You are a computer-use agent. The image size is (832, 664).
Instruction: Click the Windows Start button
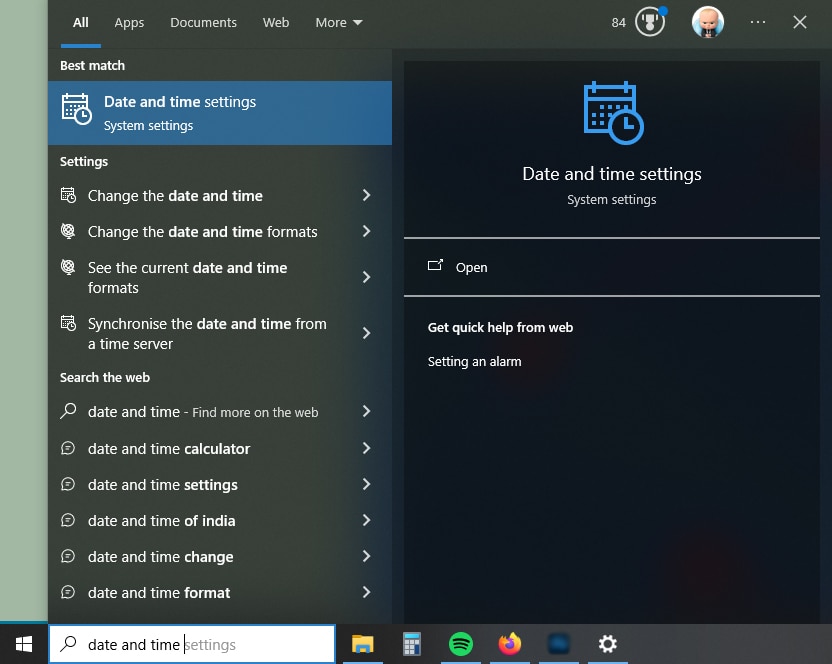23,645
